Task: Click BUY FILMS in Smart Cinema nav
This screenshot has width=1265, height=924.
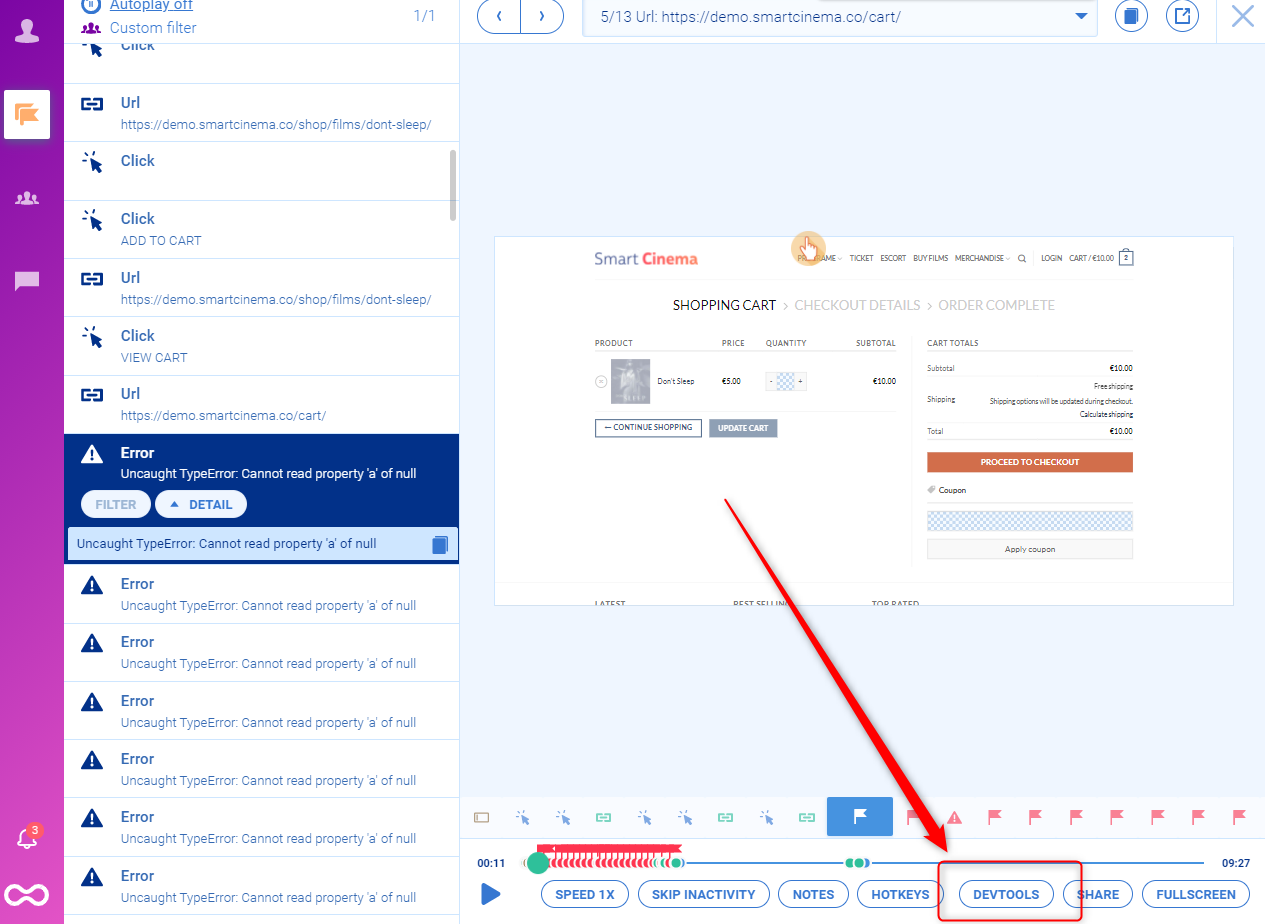Action: click(930, 258)
